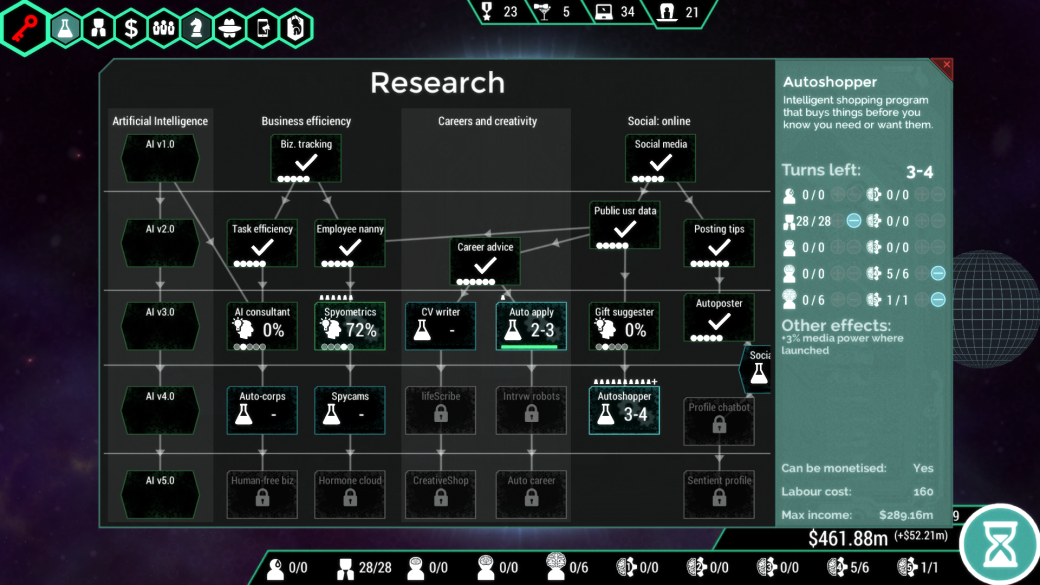The image size is (1040, 585).
Task: Choose the Auto-corps research node
Action: [262, 411]
